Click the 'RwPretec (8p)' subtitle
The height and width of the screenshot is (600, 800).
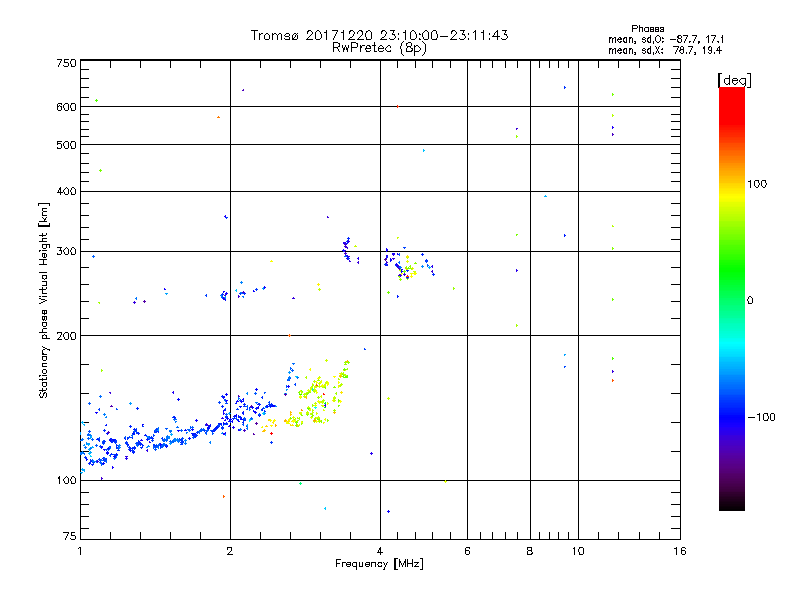pyautogui.click(x=379, y=48)
